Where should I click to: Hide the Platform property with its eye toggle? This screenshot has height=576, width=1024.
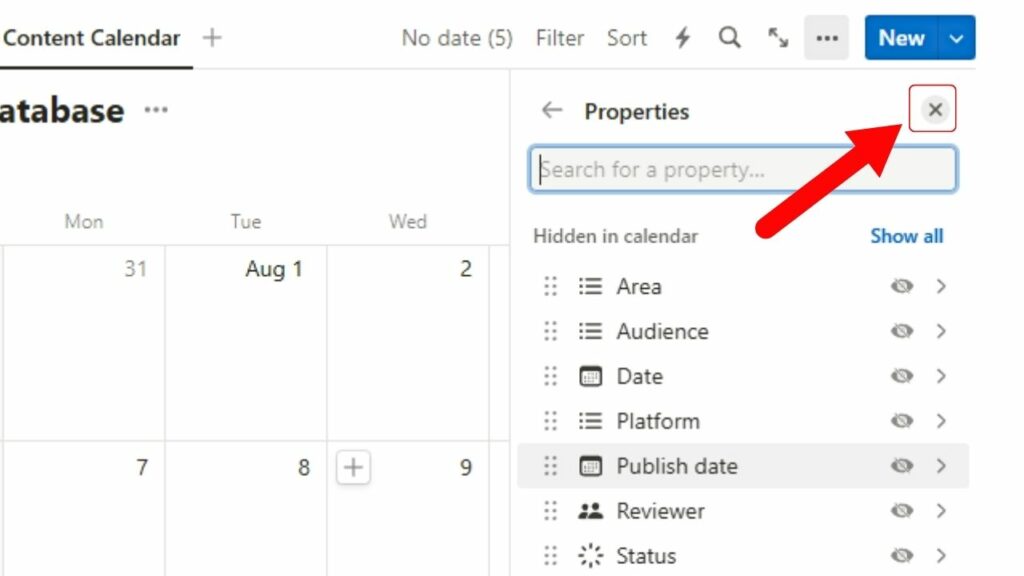click(902, 421)
